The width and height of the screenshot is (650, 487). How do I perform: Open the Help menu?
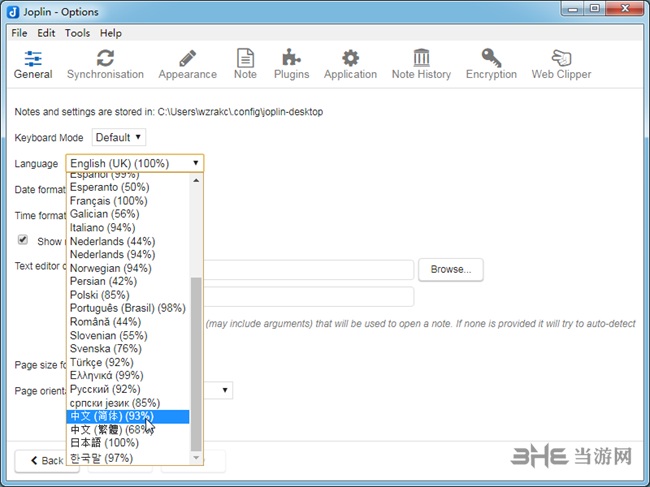click(x=111, y=33)
